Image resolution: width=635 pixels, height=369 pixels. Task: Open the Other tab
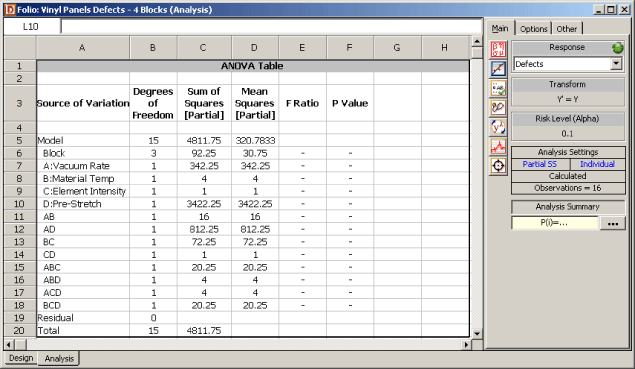pos(567,29)
